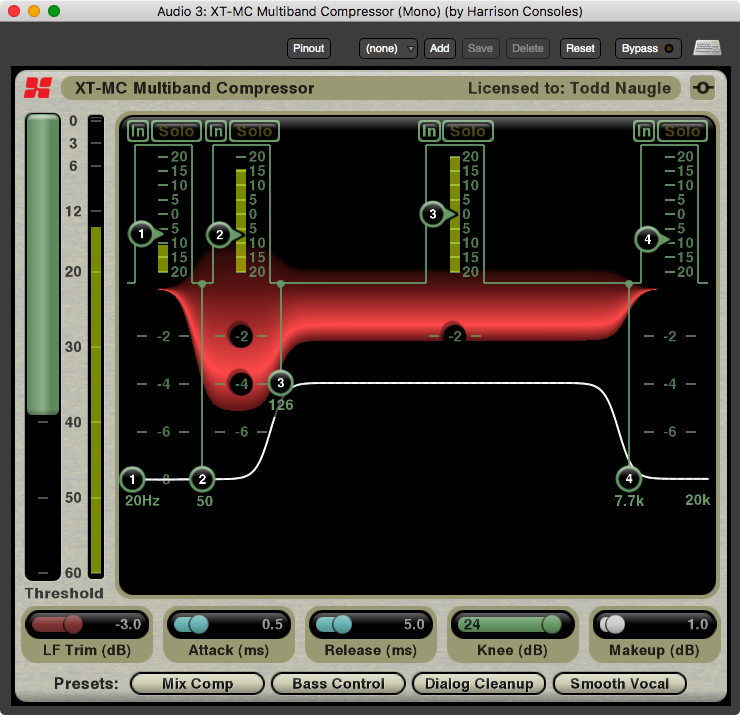
Task: Click the 20k frequency label
Action: [x=698, y=500]
